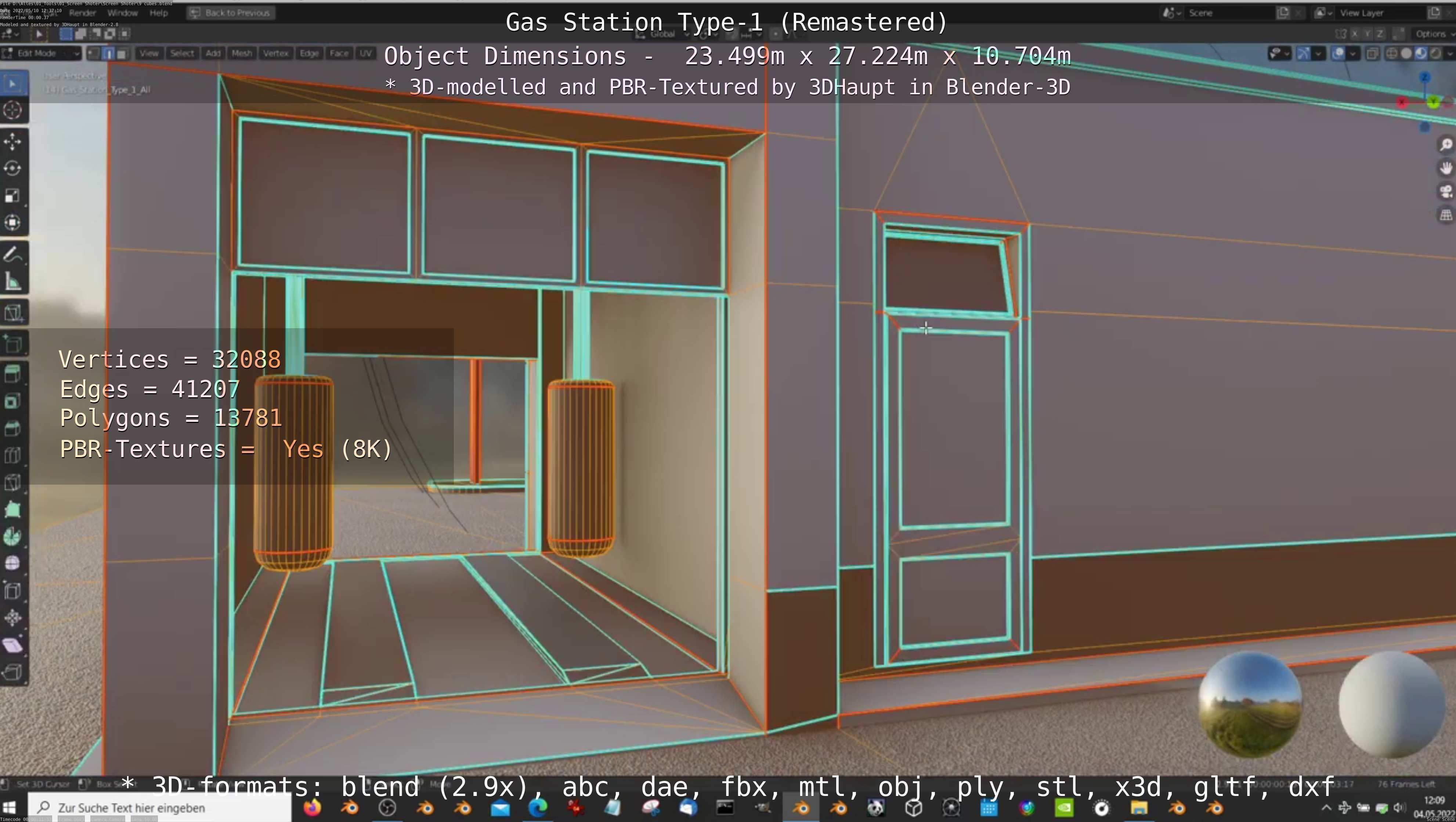Open the Render menu in top bar
1456x822 pixels.
(x=83, y=12)
